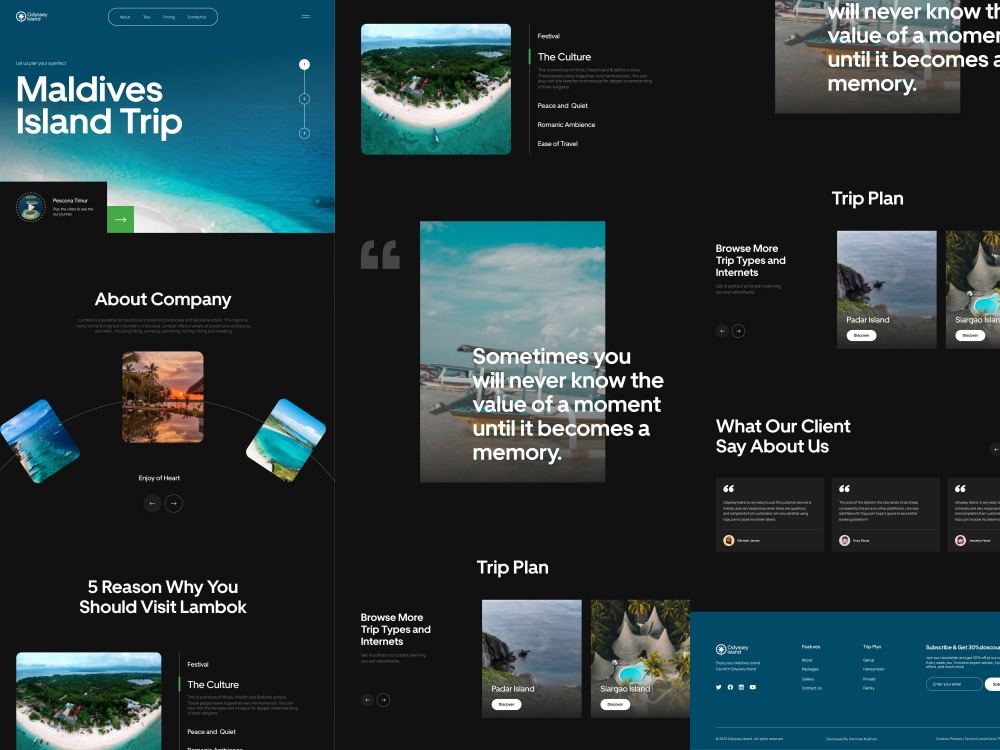Open the Facebook icon in the footer

point(730,688)
